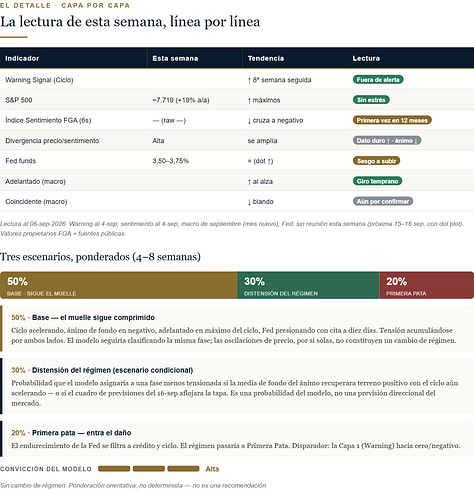The image size is (474, 490).
Task: Select the 'S&P 500' row label
Action: tap(19, 100)
